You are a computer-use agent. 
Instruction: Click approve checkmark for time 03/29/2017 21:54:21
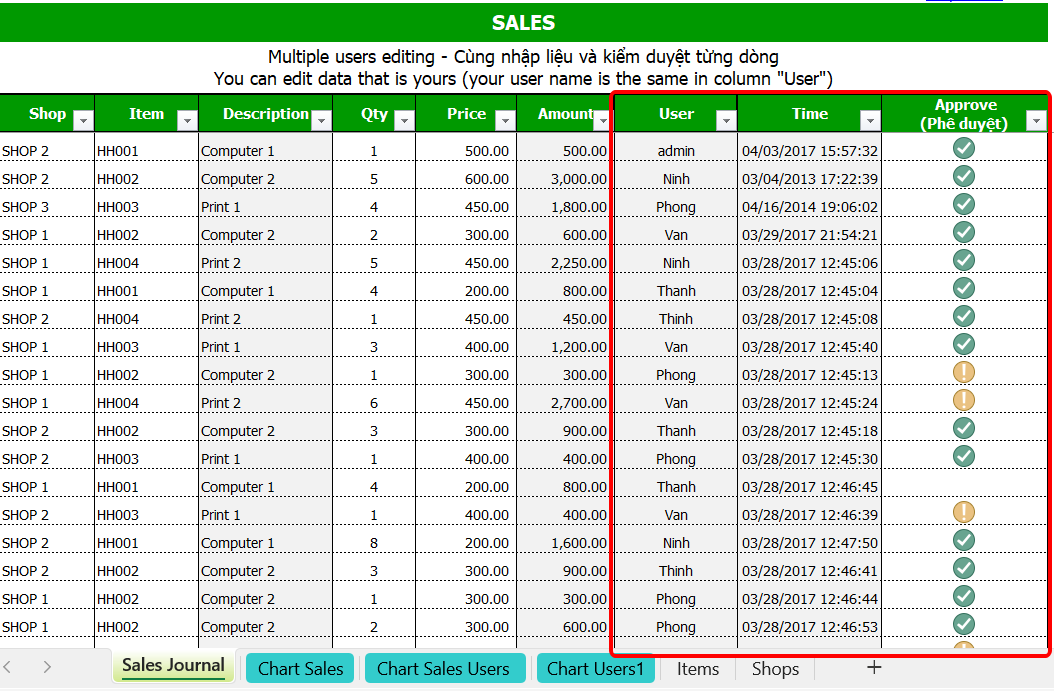(x=963, y=233)
